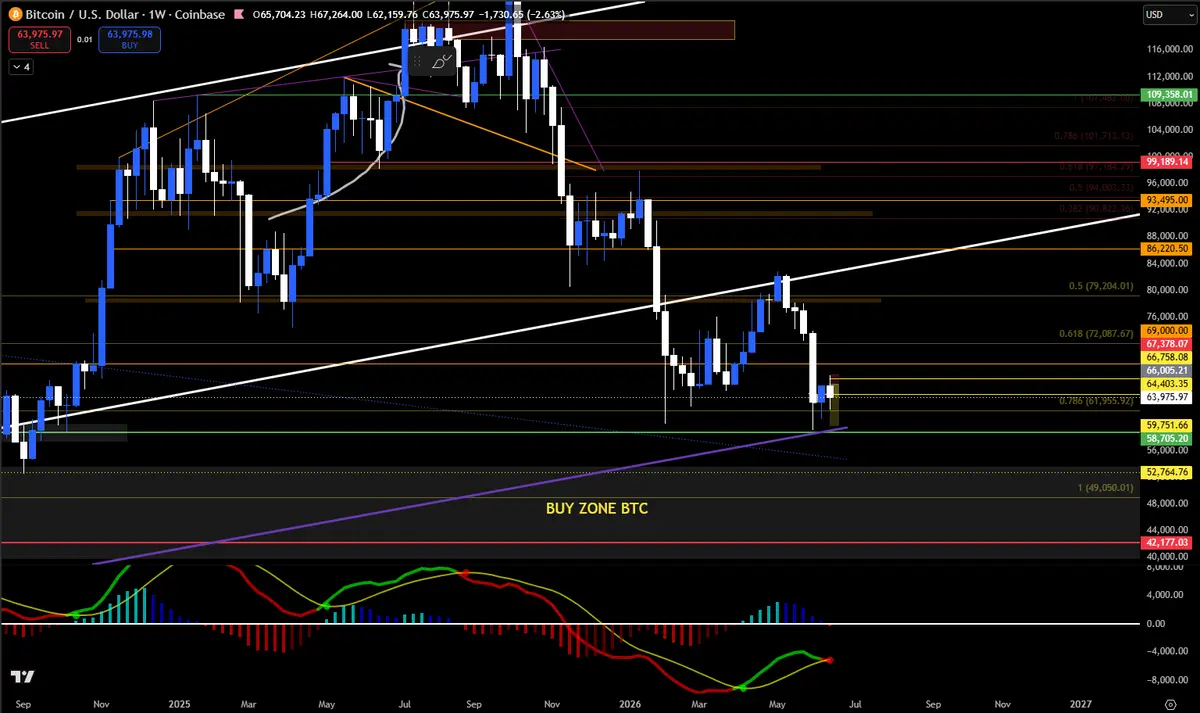Click the red 99,189.14 price label
This screenshot has width=1200, height=713.
point(1168,161)
